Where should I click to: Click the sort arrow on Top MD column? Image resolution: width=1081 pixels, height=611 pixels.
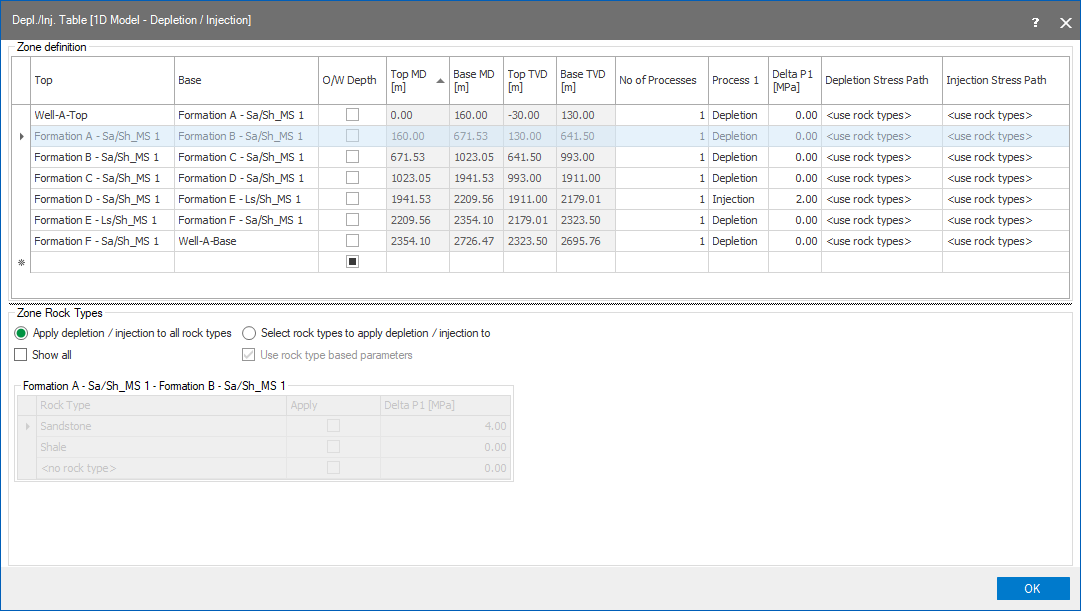tap(441, 80)
